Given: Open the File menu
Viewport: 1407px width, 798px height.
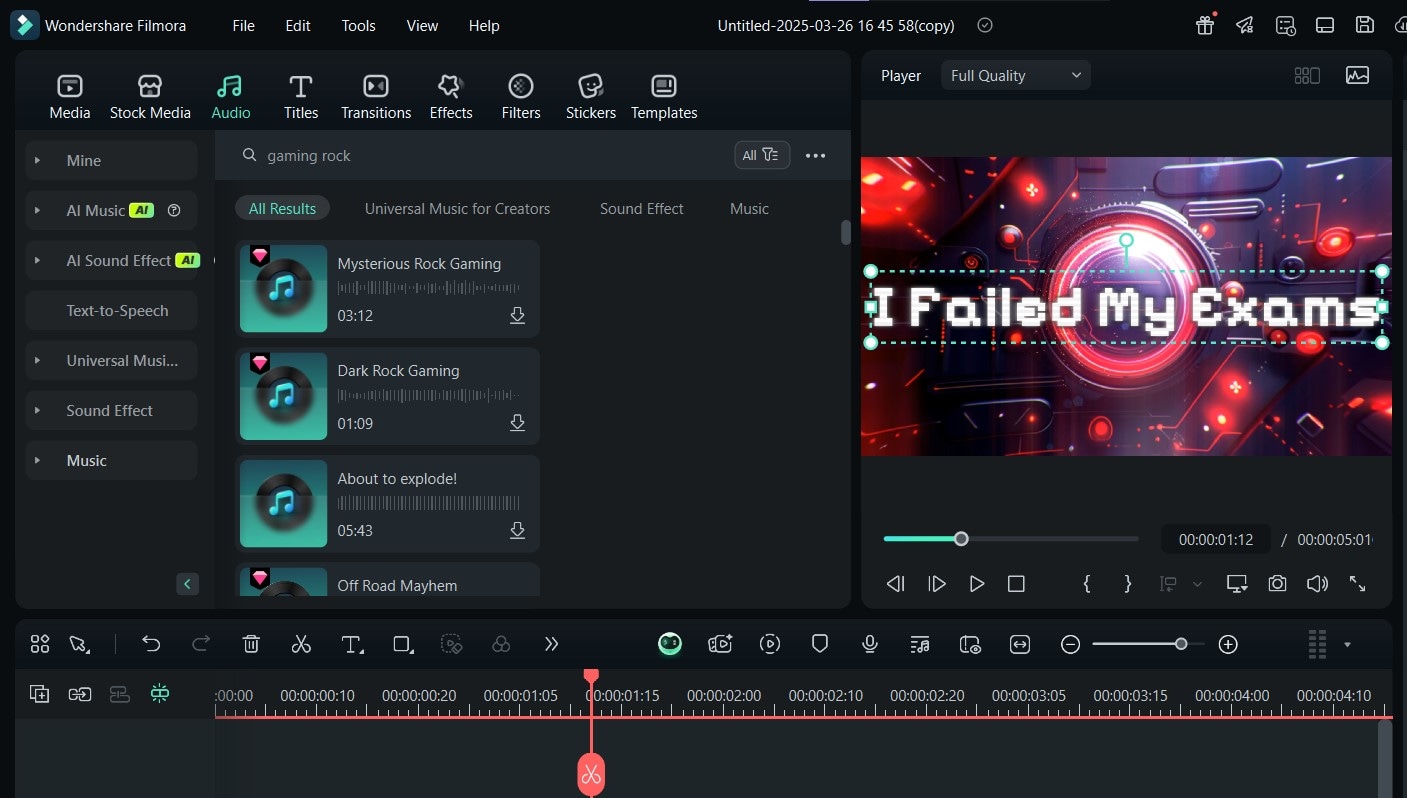Looking at the screenshot, I should point(244,26).
